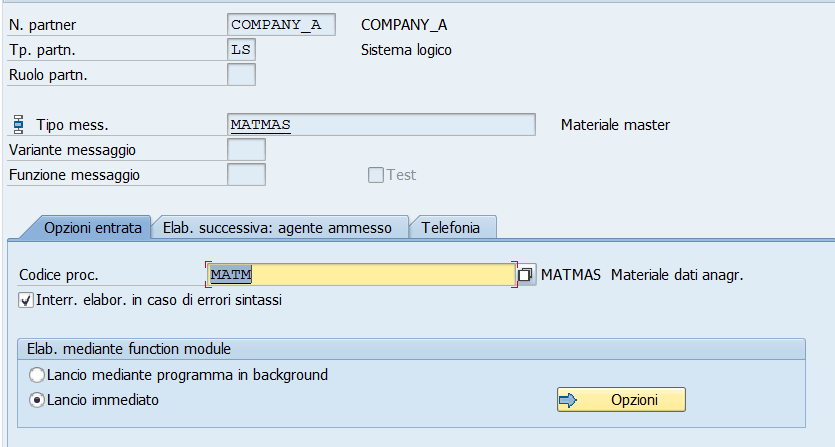
Task: Open the Elab. successiva: agente ammesso tab
Action: pos(277,228)
